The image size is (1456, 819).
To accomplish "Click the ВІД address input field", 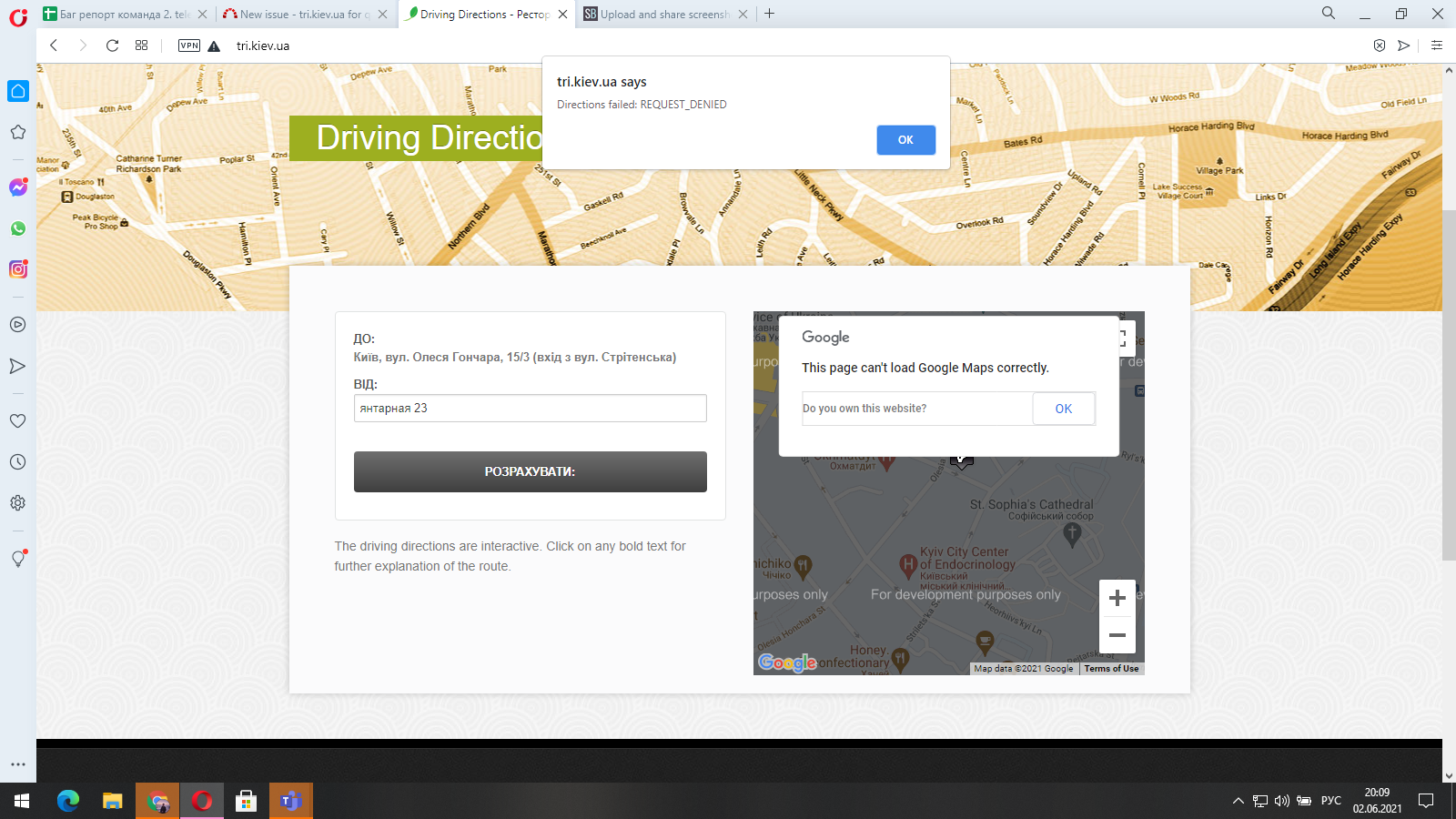I will click(x=530, y=409).
